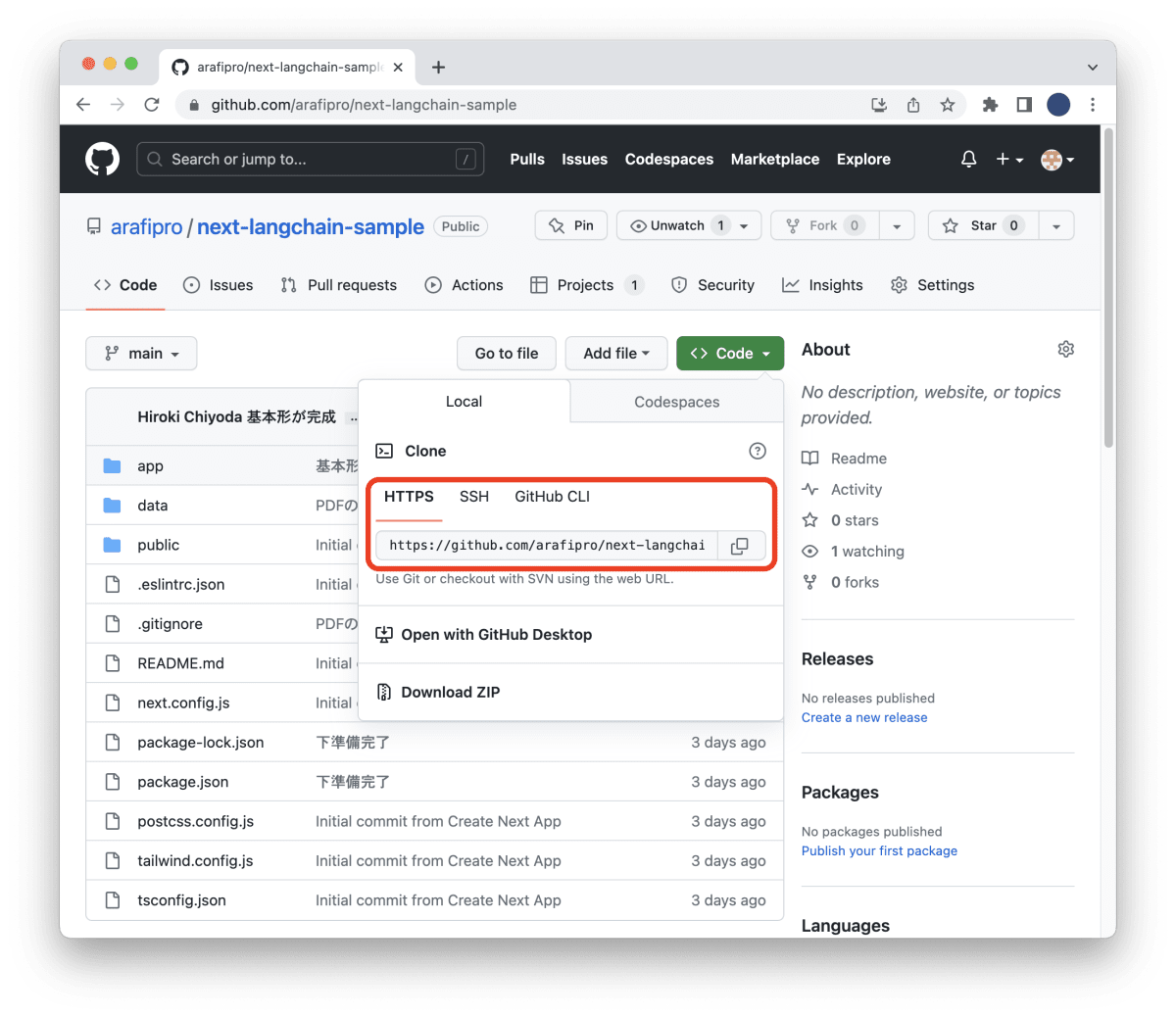Share this page from address bar

(x=913, y=105)
